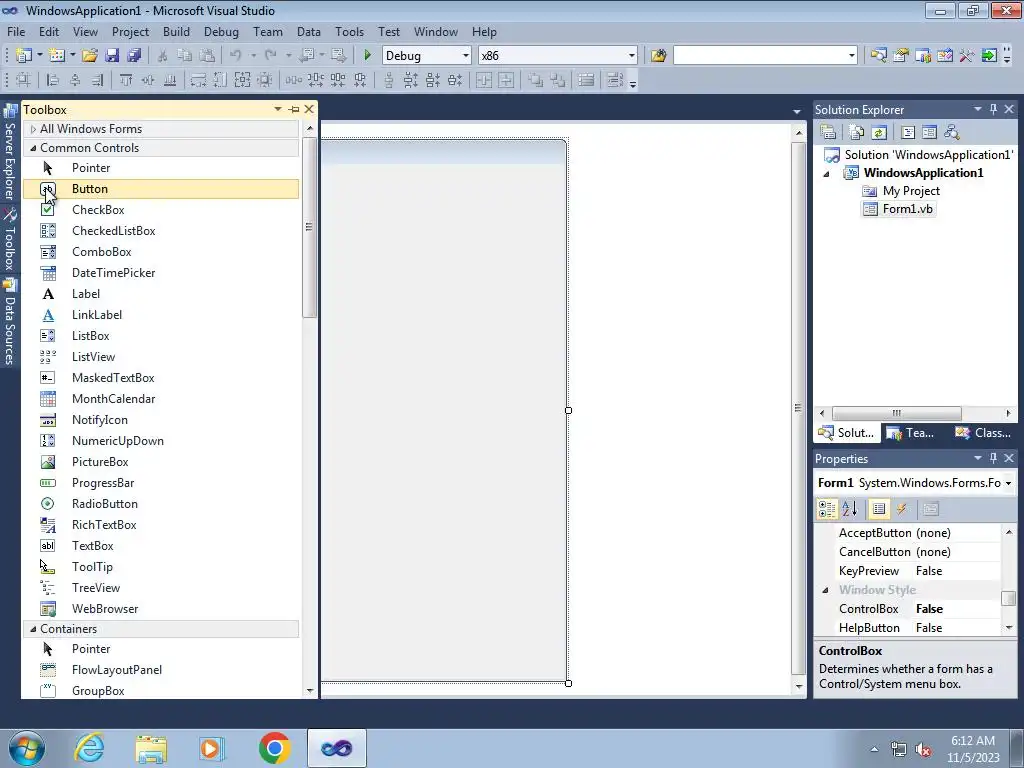Click the Align Lefts layout toolbar icon

[53, 80]
